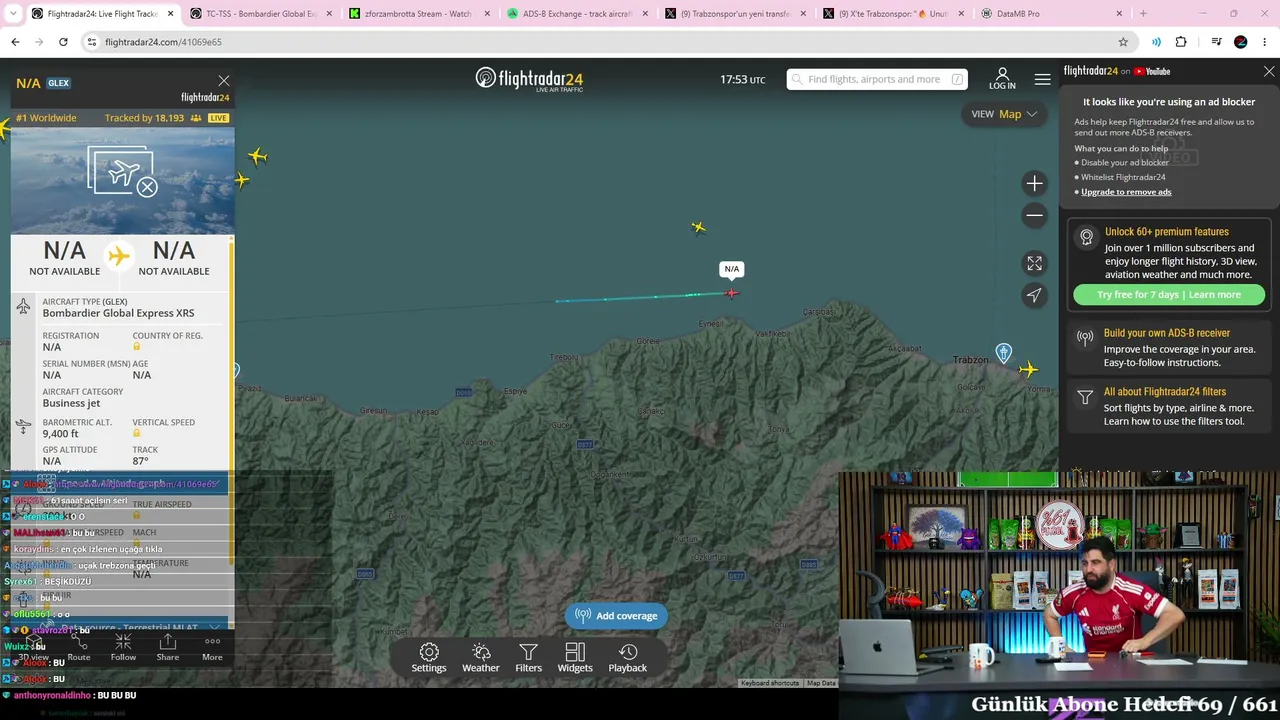Click the Bombardier Global Express XRS text
The height and width of the screenshot is (720, 1280).
[x=118, y=313]
